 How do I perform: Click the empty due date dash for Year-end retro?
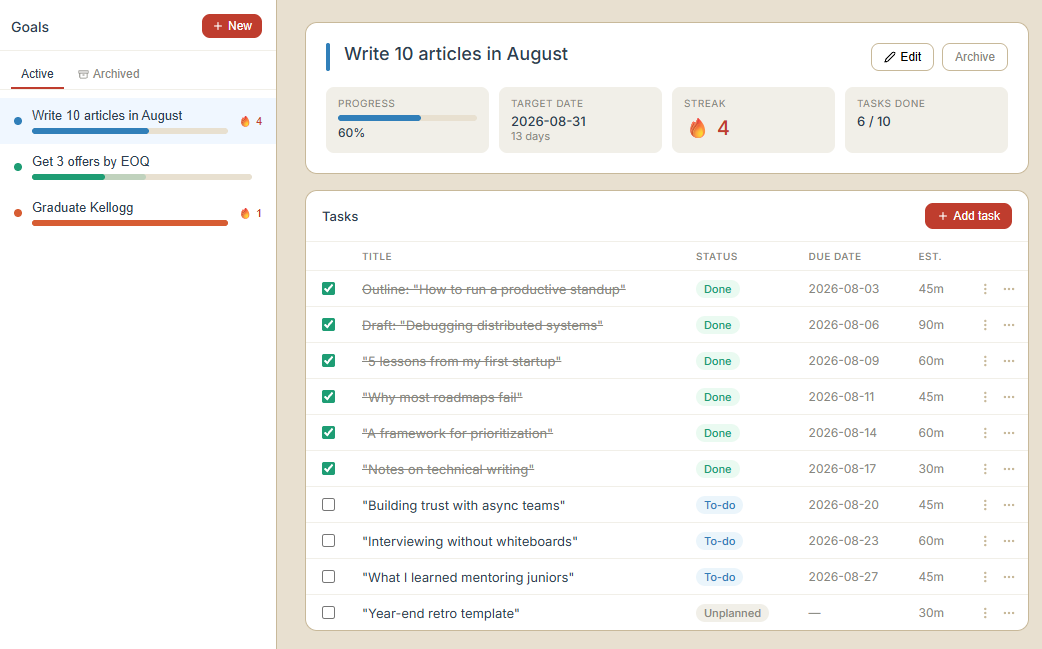(x=815, y=613)
